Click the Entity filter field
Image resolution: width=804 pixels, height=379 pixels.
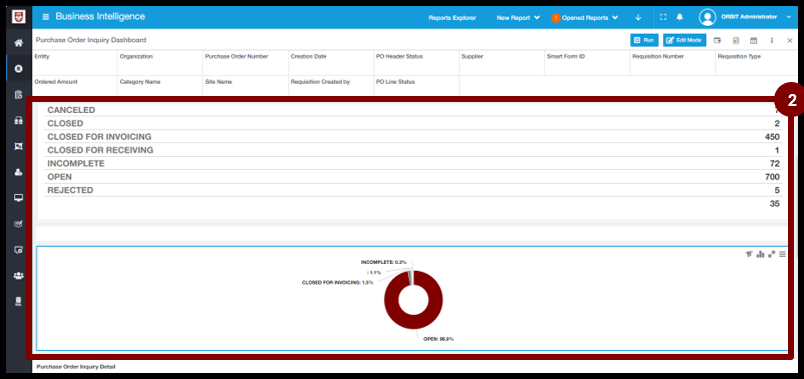[x=75, y=63]
